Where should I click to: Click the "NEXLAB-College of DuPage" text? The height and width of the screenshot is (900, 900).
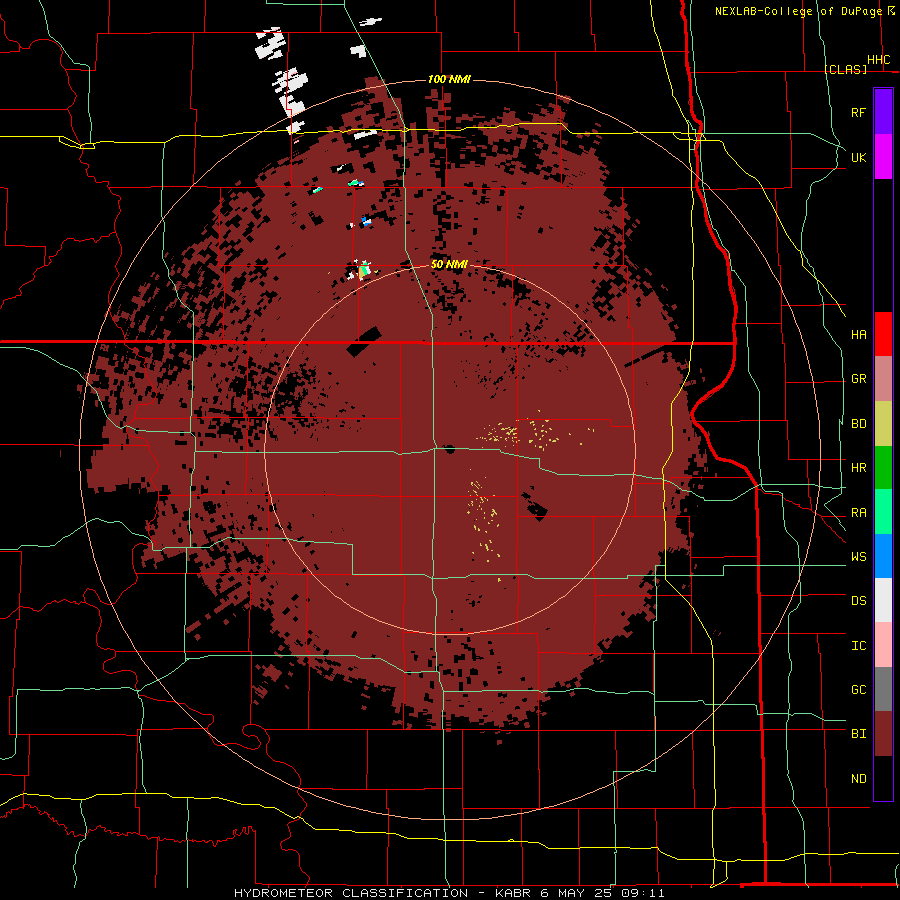tap(798, 11)
